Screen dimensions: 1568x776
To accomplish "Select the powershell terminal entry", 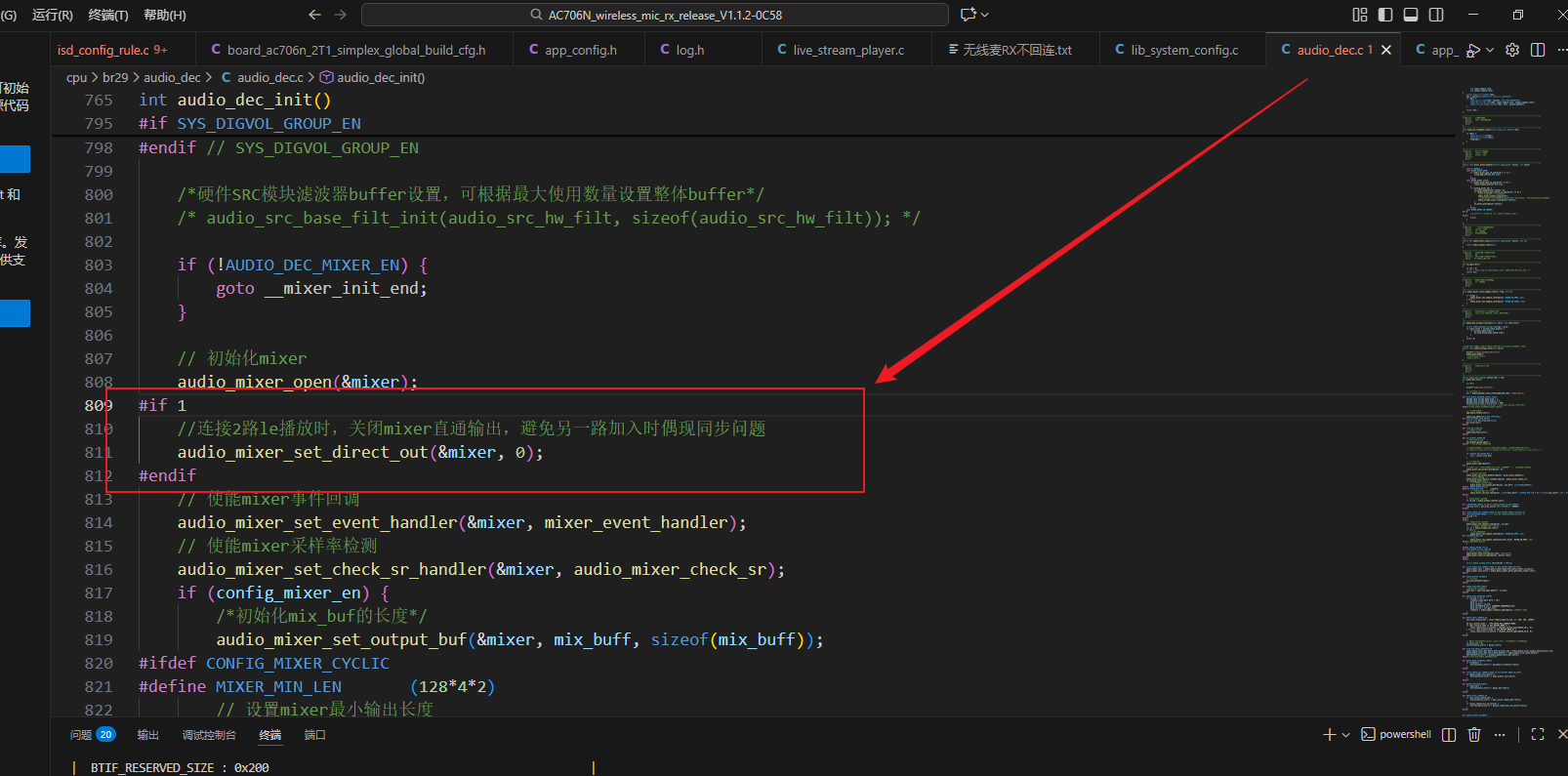I will (1396, 734).
